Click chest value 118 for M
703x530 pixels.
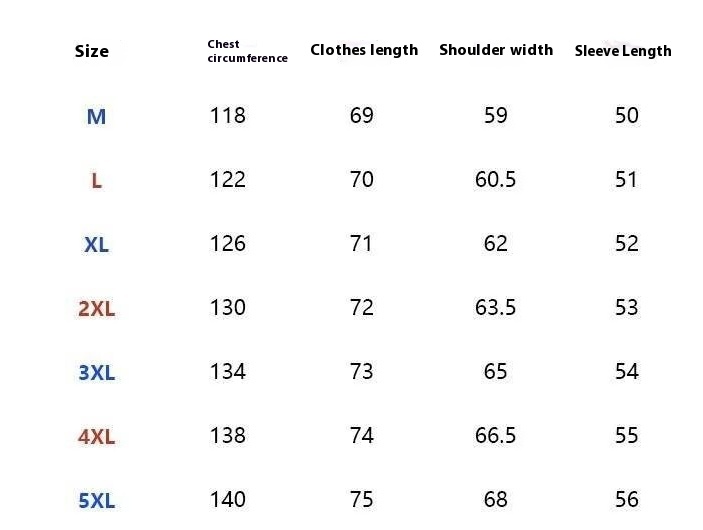(x=228, y=115)
